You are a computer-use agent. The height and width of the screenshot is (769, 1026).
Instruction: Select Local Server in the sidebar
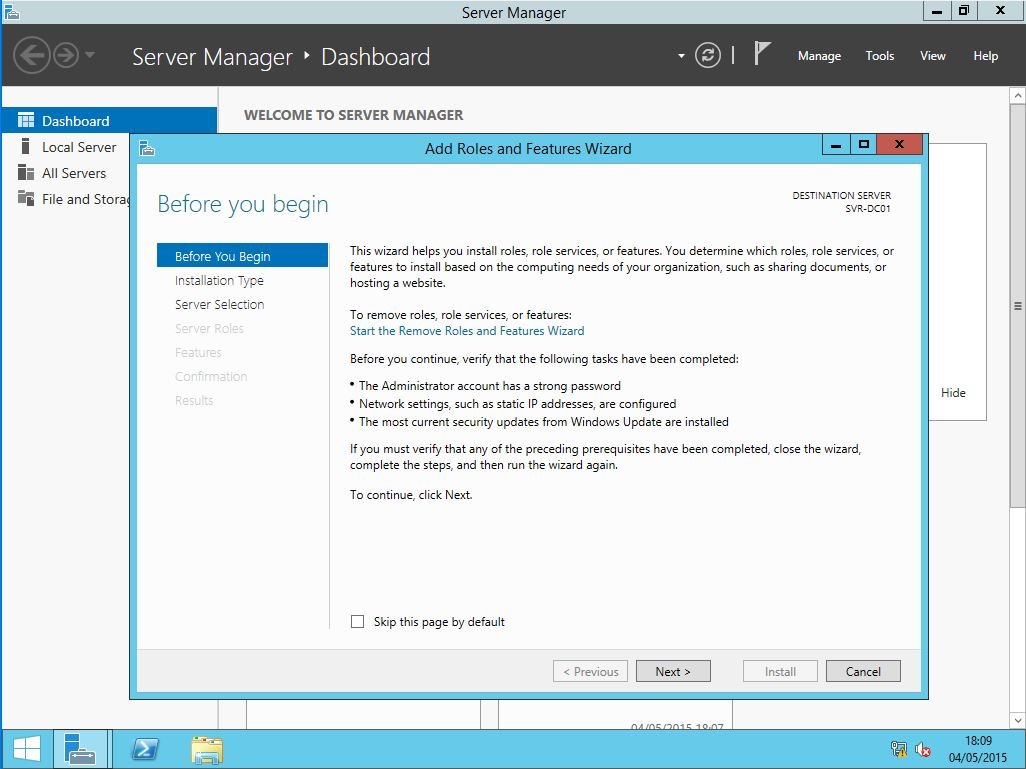coord(79,147)
